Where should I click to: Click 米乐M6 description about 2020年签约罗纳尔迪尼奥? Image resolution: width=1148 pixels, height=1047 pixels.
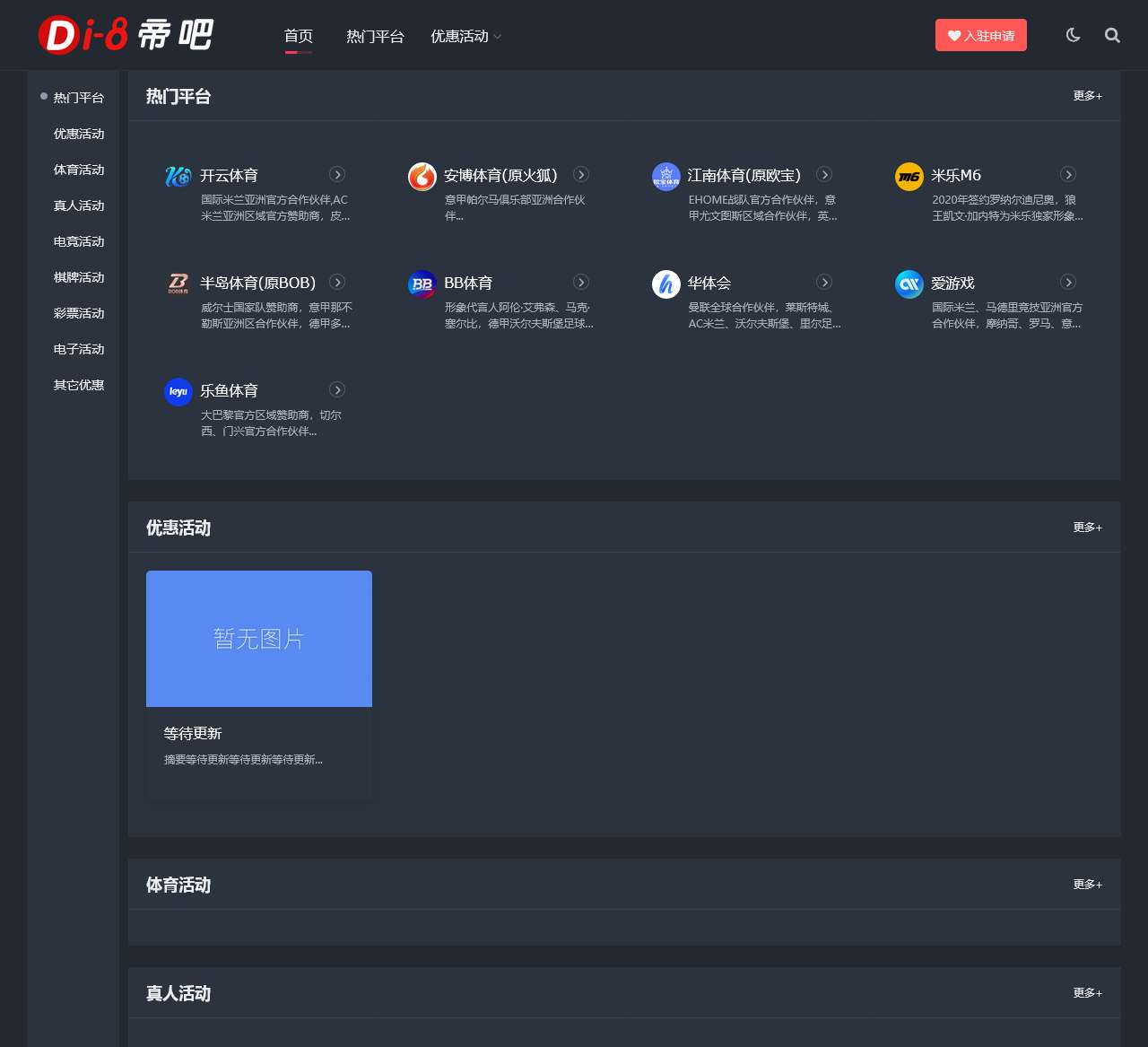(1007, 207)
